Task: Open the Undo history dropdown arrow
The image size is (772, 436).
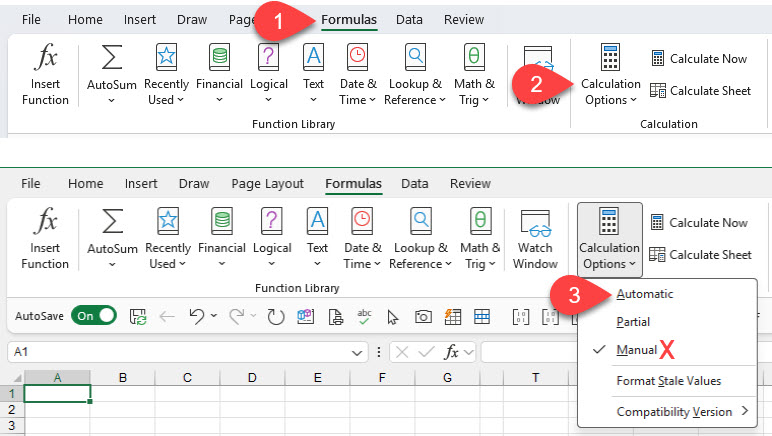Action: 215,317
